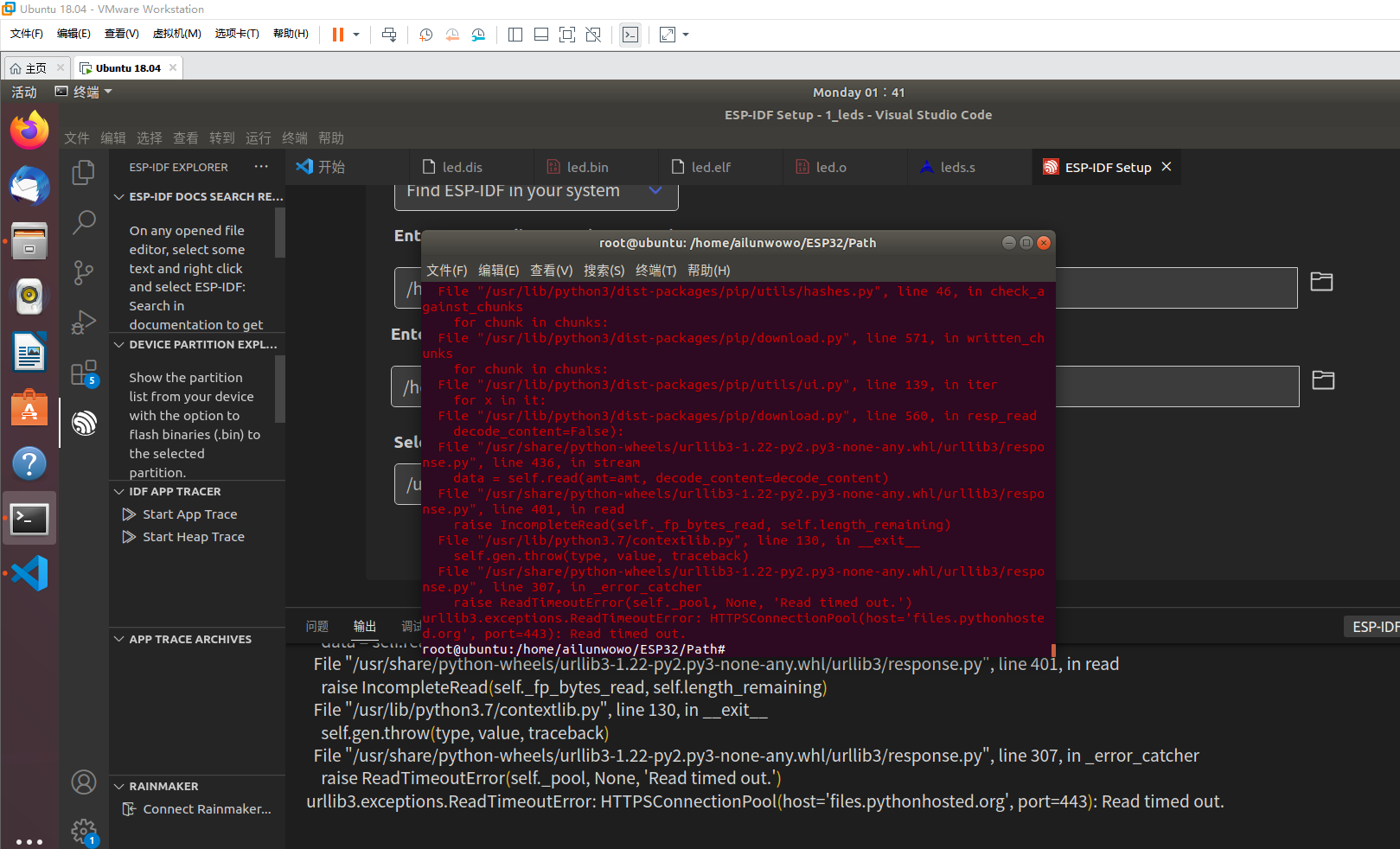The height and width of the screenshot is (849, 1400).
Task: Open 问题 panel tab
Action: (x=317, y=626)
